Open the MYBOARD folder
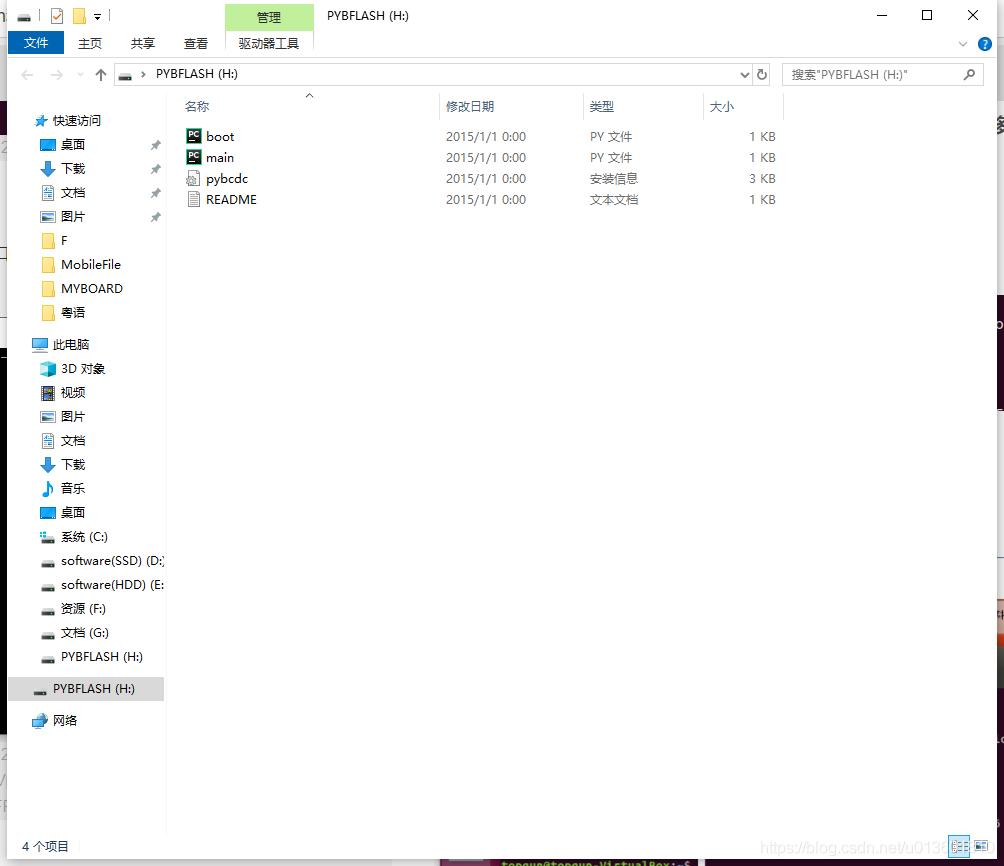1004x866 pixels. click(x=92, y=289)
